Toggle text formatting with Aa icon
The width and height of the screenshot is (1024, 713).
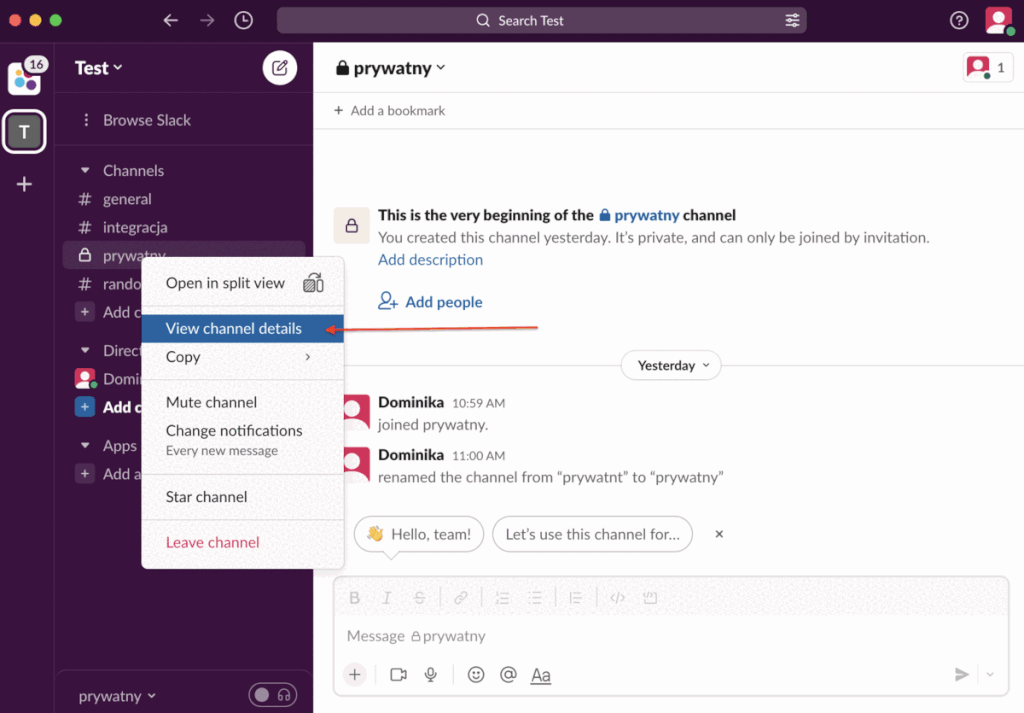(541, 675)
